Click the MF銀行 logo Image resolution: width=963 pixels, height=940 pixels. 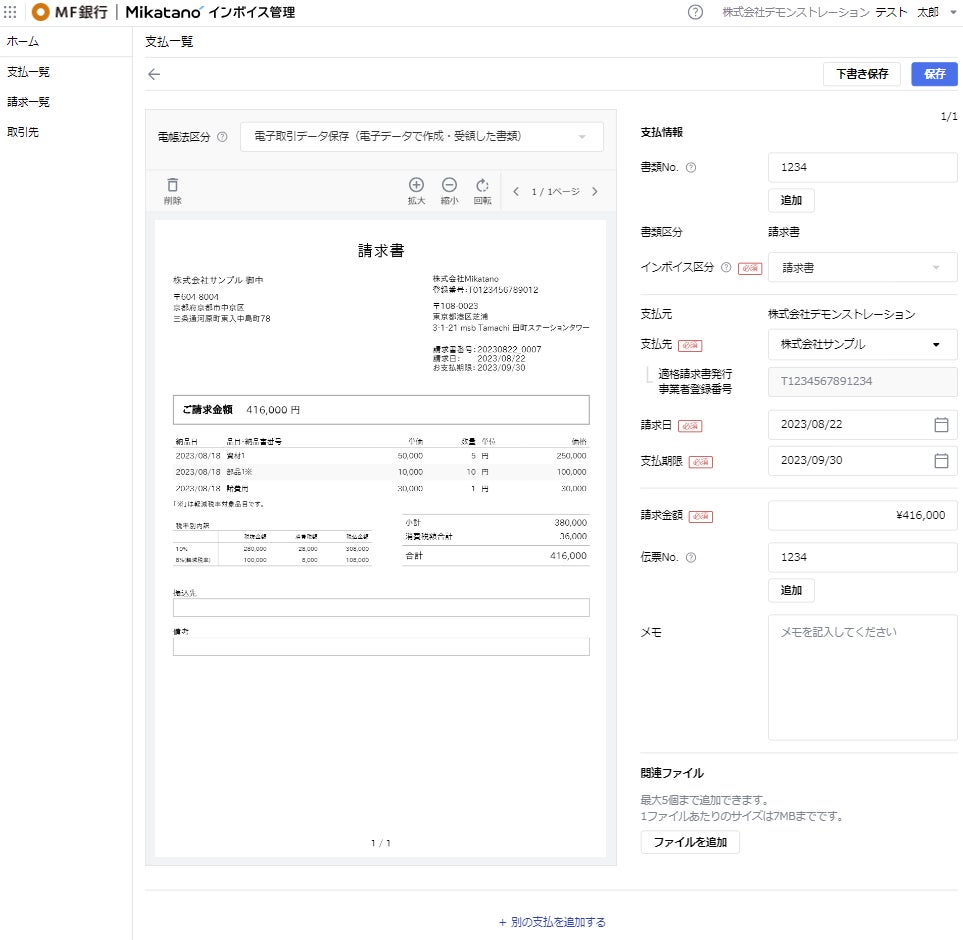pos(69,12)
